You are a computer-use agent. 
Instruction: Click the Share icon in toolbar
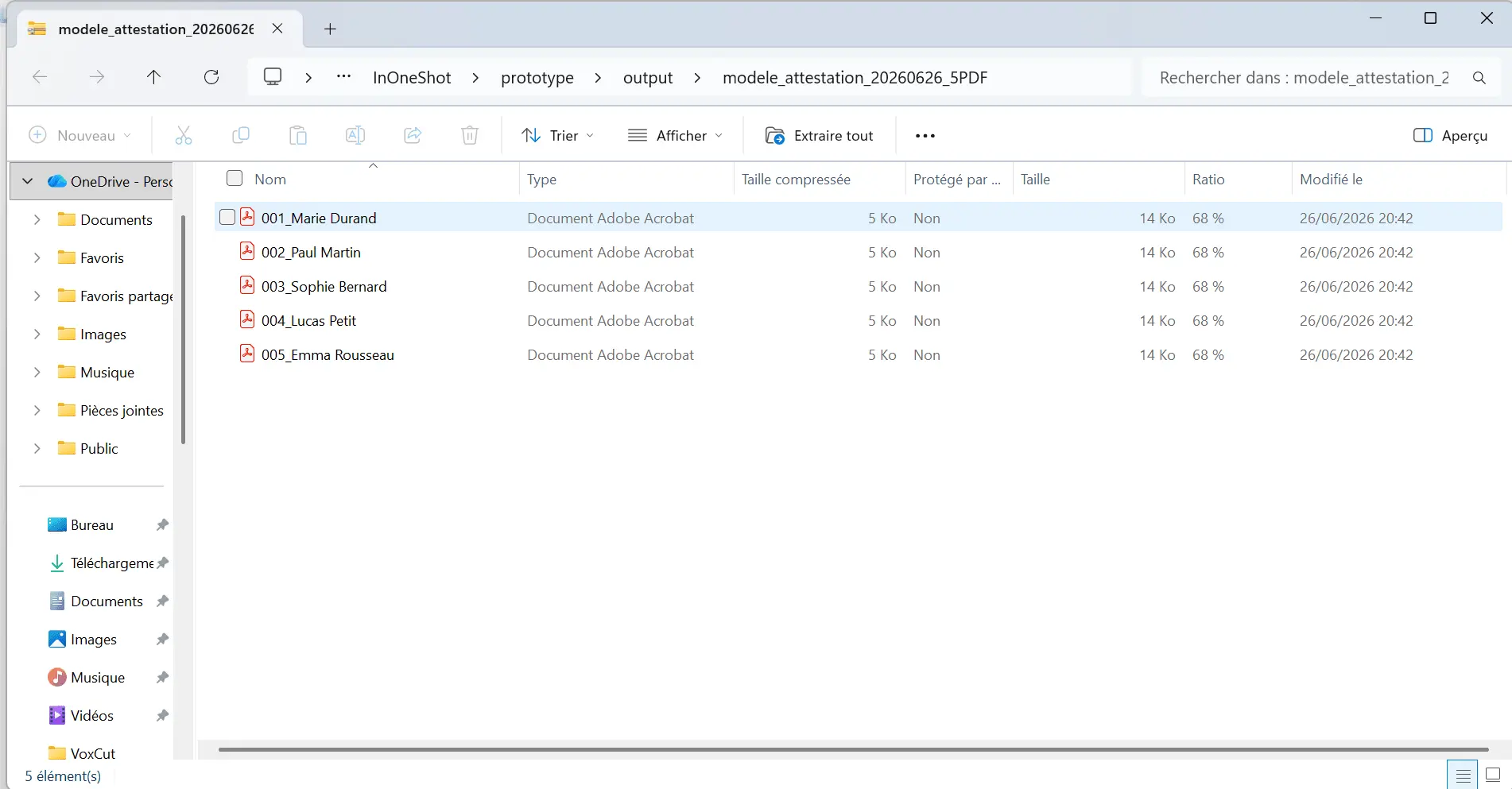pos(413,136)
